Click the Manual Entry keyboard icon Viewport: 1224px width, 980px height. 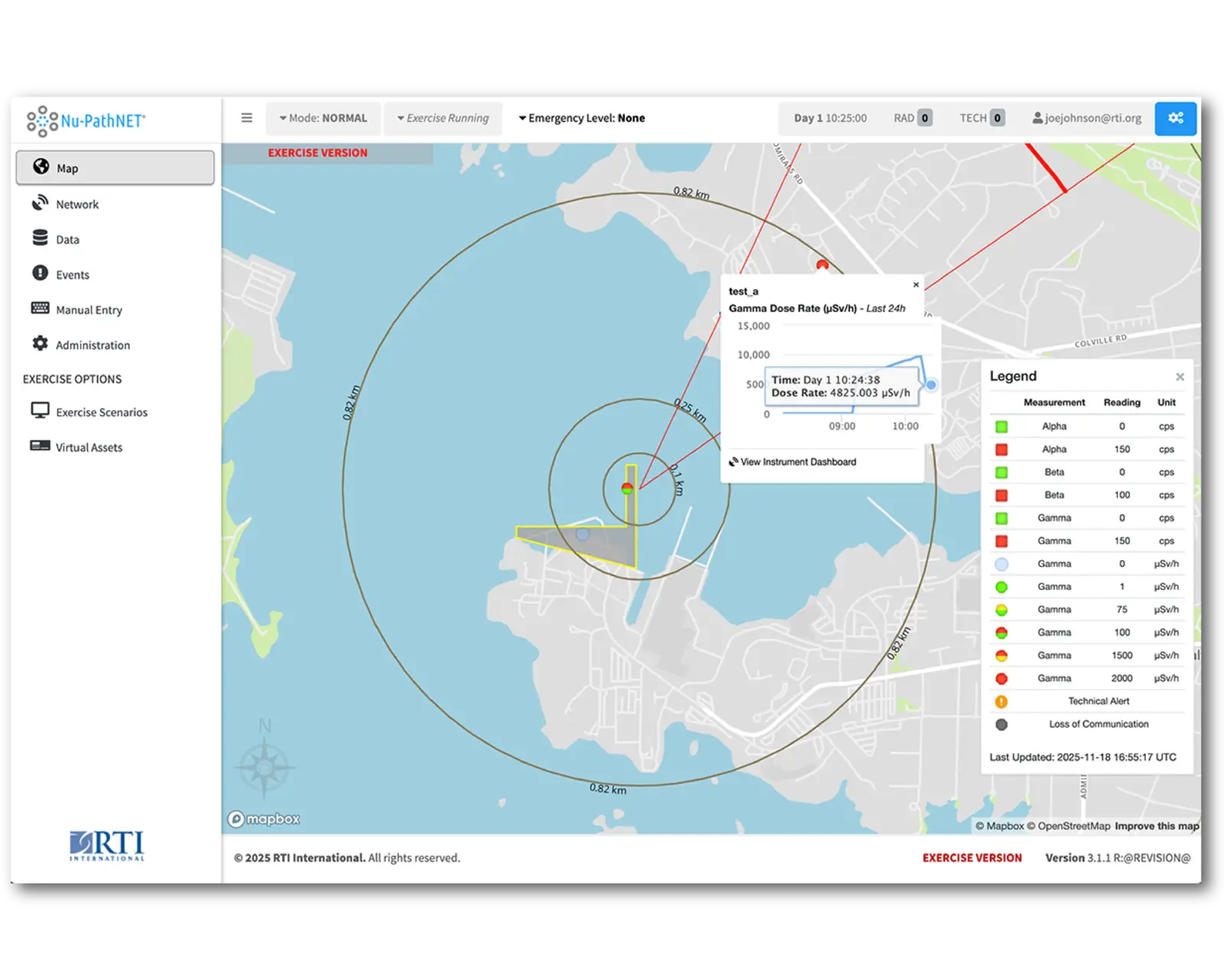coord(40,308)
